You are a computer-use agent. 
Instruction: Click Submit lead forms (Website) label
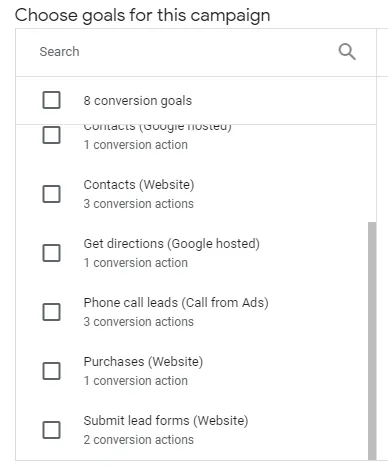click(x=166, y=421)
